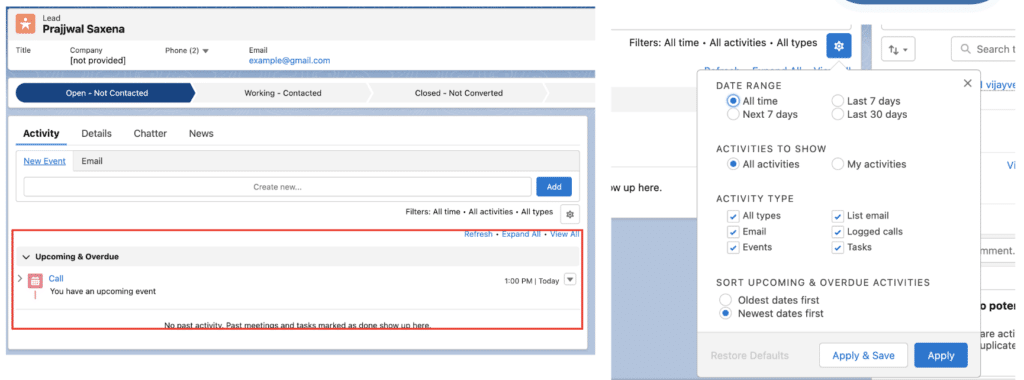The image size is (1024, 380).
Task: Click the 1:00 PM | Today timestamp
Action: click(532, 281)
